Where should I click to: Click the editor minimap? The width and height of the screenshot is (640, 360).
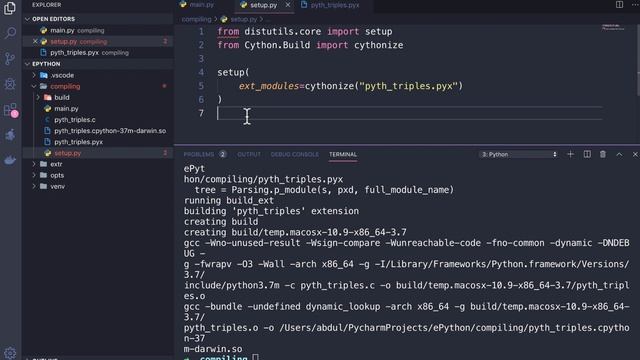[613, 28]
